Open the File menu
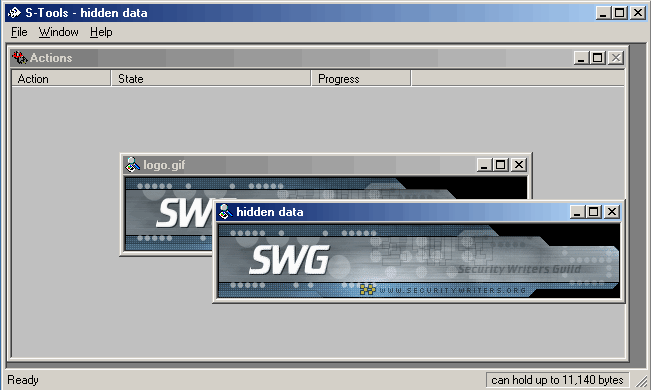The image size is (651, 390). pos(19,32)
